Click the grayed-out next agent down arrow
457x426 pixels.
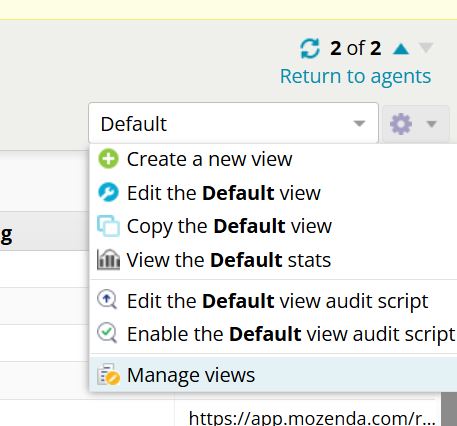click(x=426, y=48)
